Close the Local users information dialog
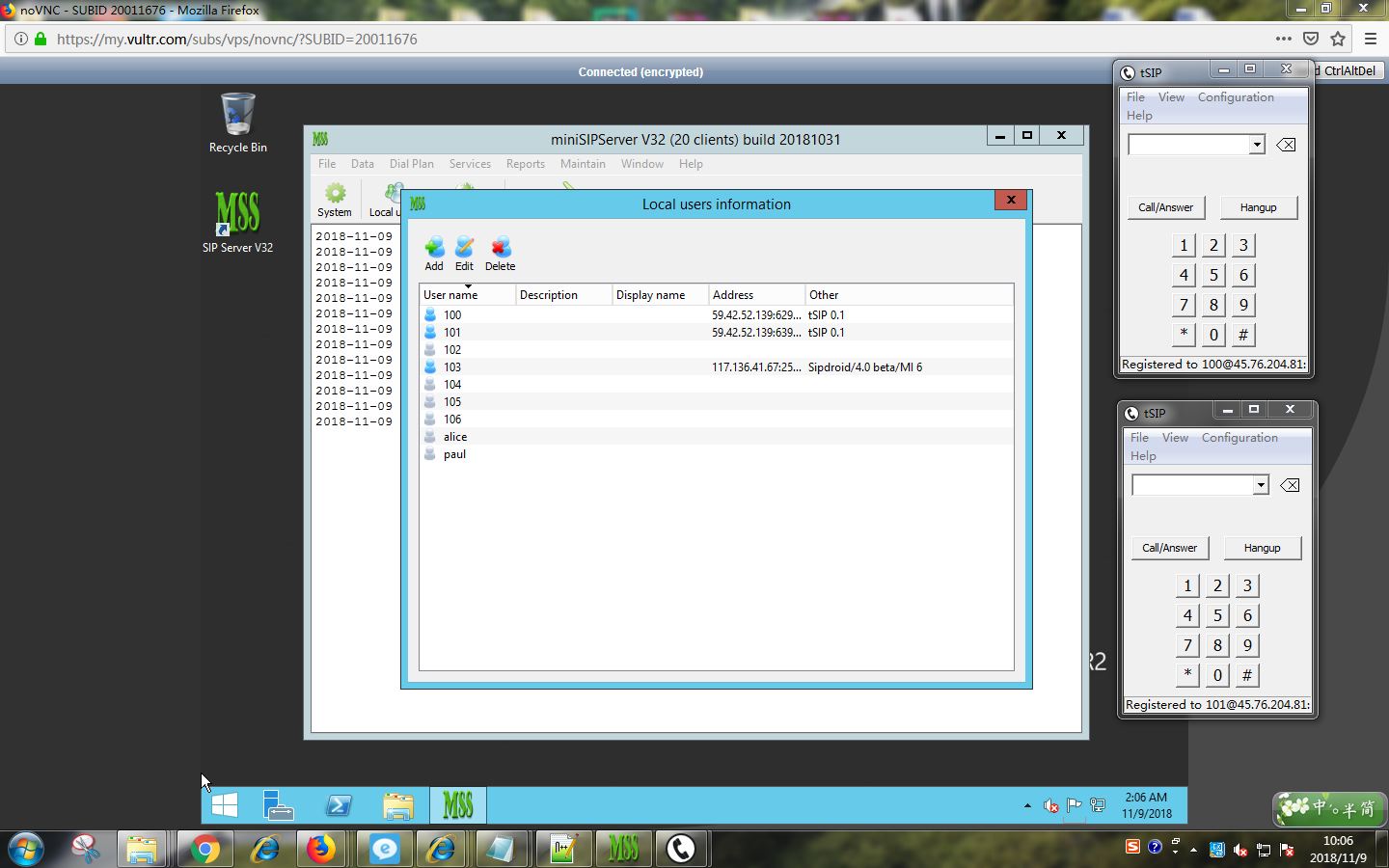 pos(1011,200)
